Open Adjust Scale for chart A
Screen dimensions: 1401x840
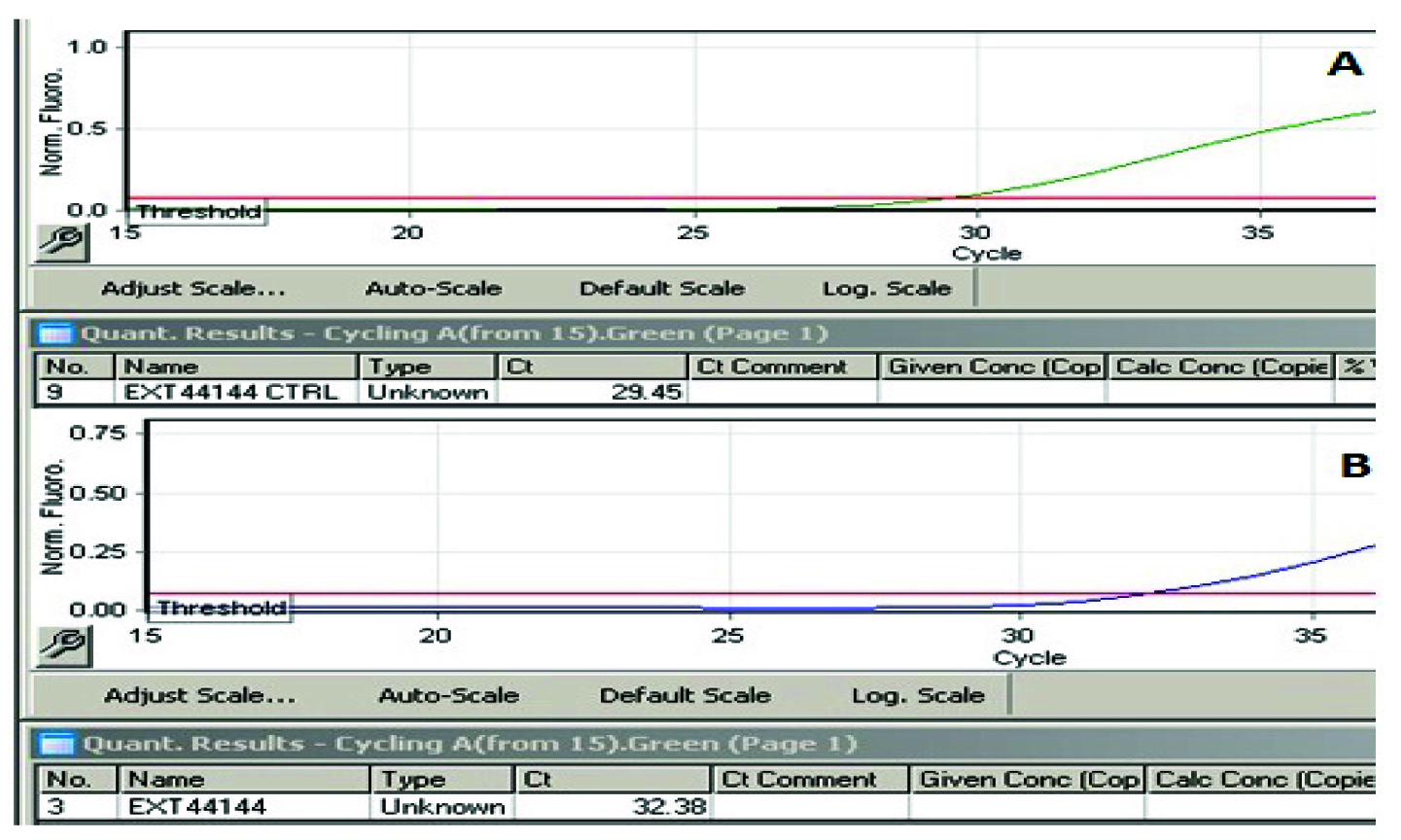193,289
